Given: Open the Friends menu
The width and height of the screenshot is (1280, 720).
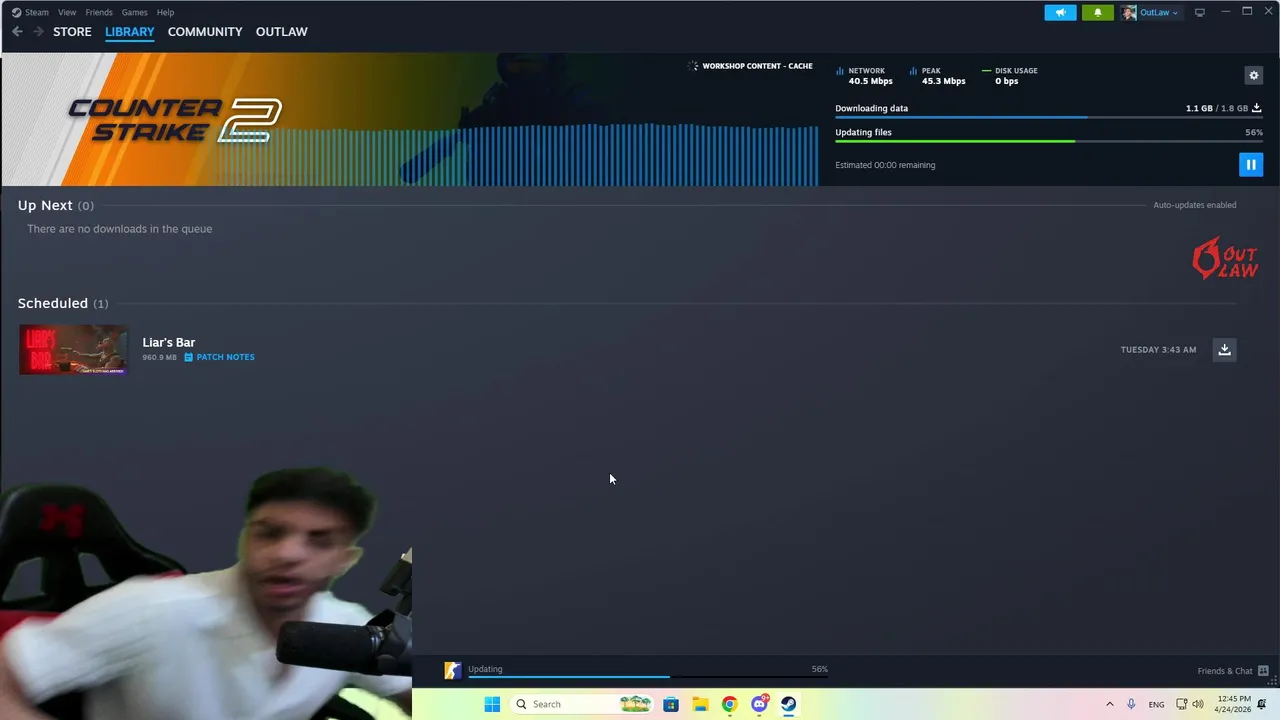Looking at the screenshot, I should click(99, 12).
